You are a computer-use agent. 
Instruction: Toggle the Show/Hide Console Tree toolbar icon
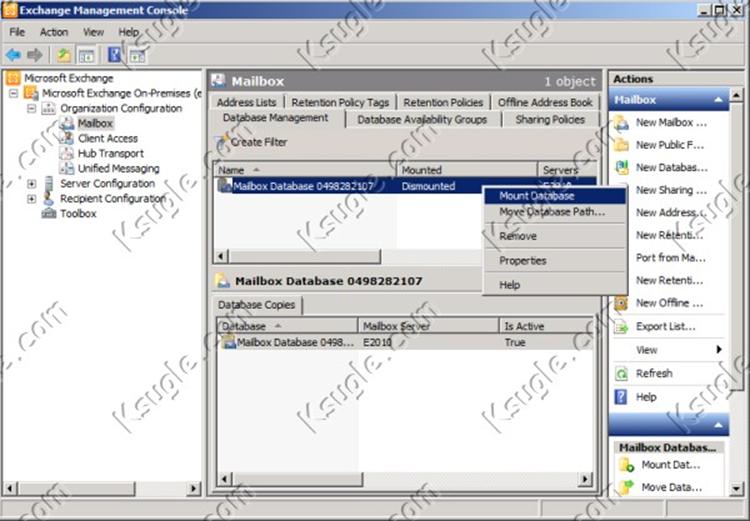87,55
